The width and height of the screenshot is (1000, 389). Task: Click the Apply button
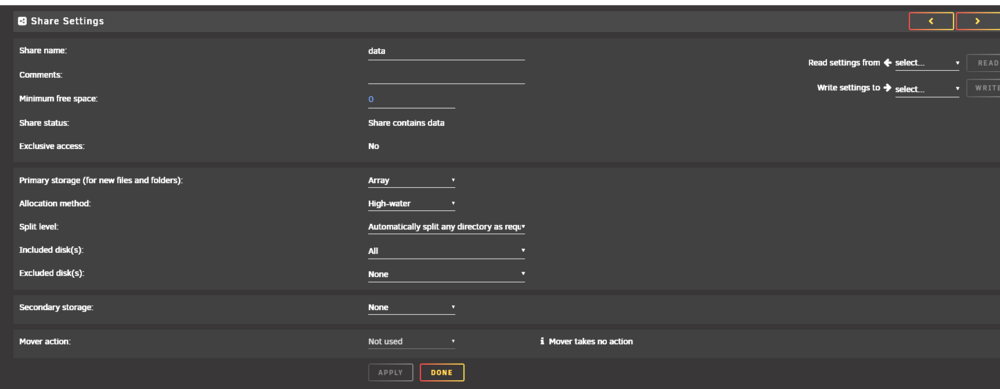(390, 372)
